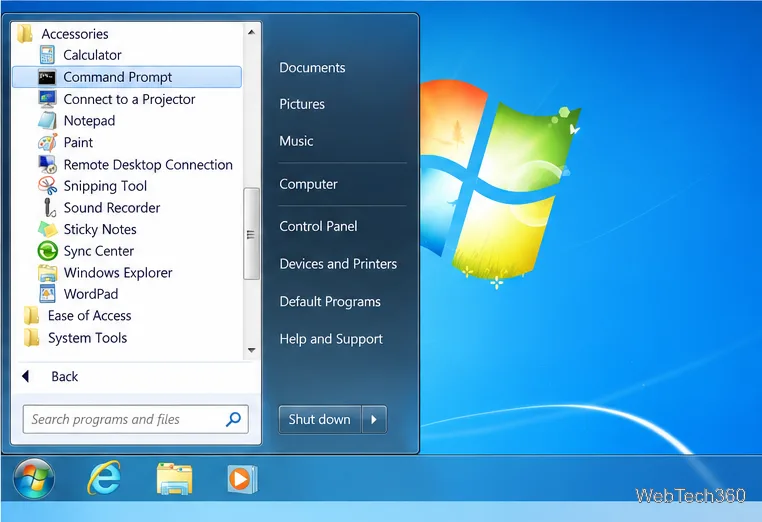762x522 pixels.
Task: Select the Sound Recorder label
Action: pos(112,208)
